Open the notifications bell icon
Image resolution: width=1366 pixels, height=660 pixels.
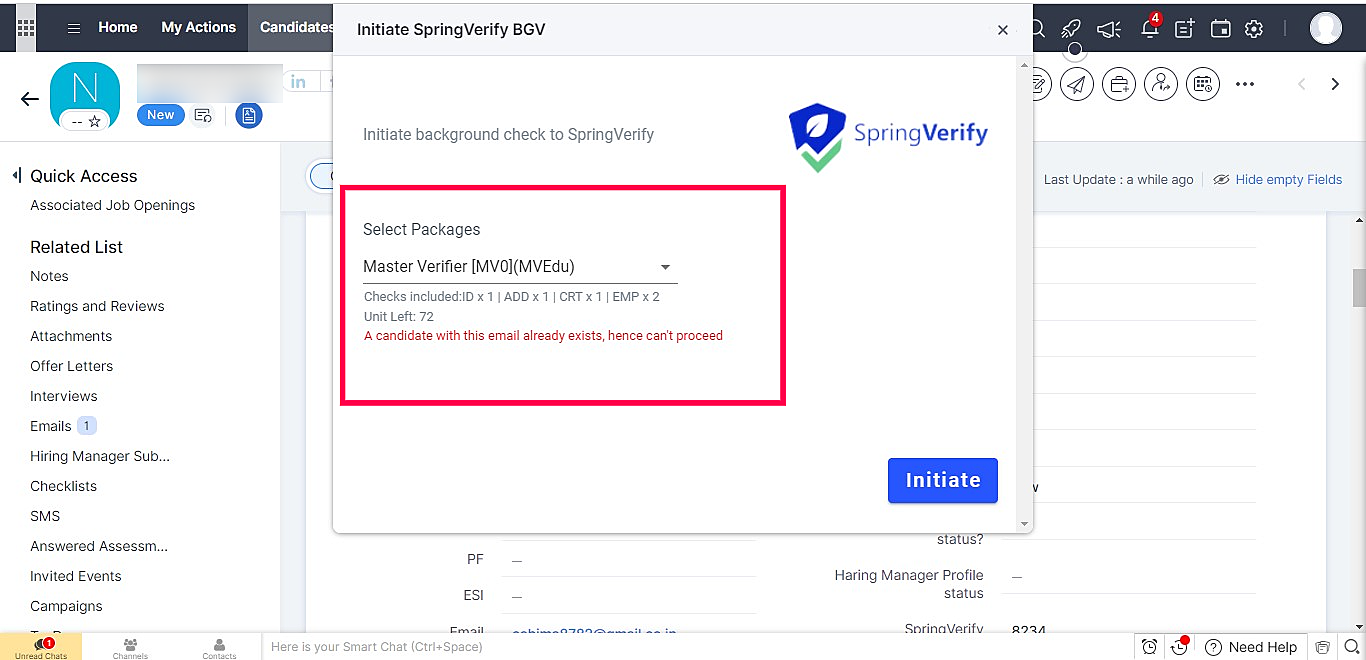click(1150, 27)
